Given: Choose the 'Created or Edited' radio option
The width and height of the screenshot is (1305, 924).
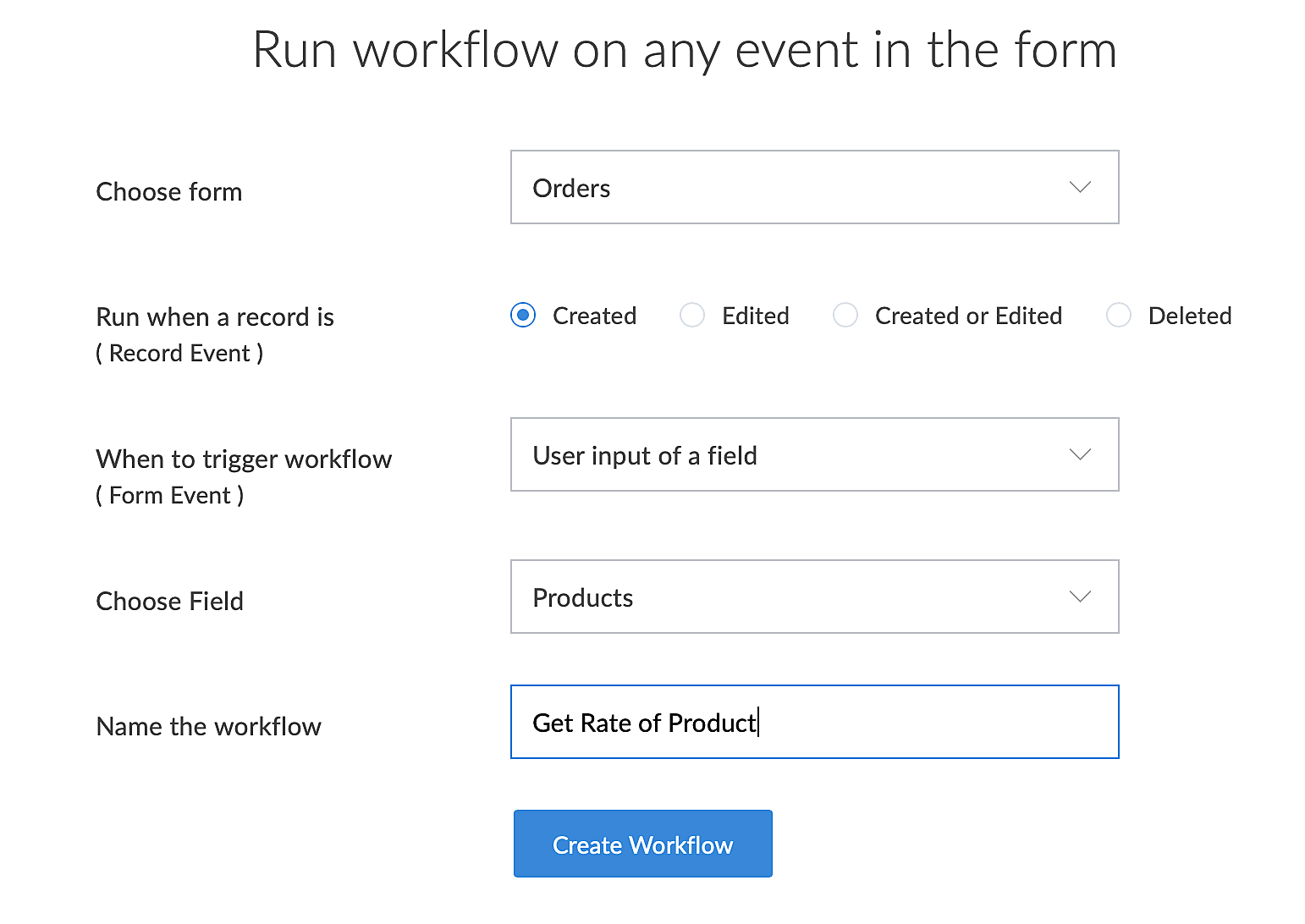Looking at the screenshot, I should pos(845,316).
